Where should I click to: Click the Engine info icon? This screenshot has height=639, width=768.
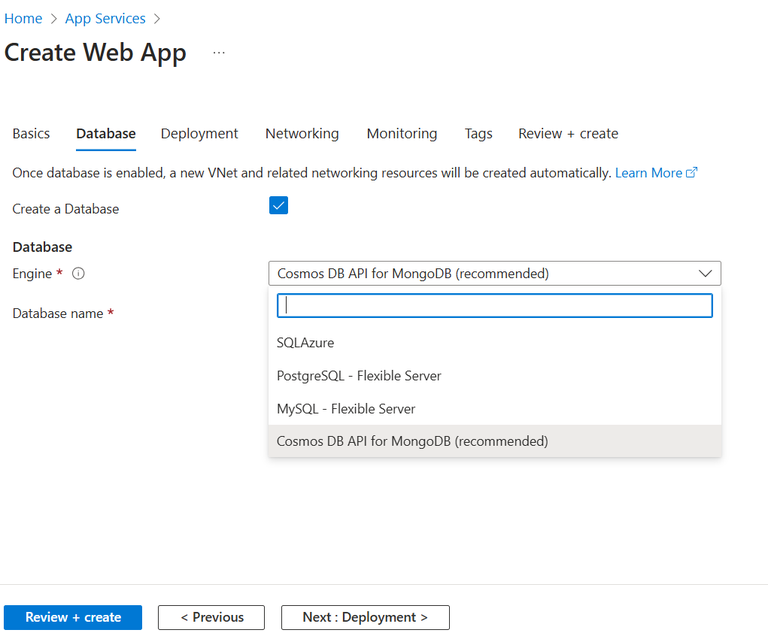click(78, 273)
